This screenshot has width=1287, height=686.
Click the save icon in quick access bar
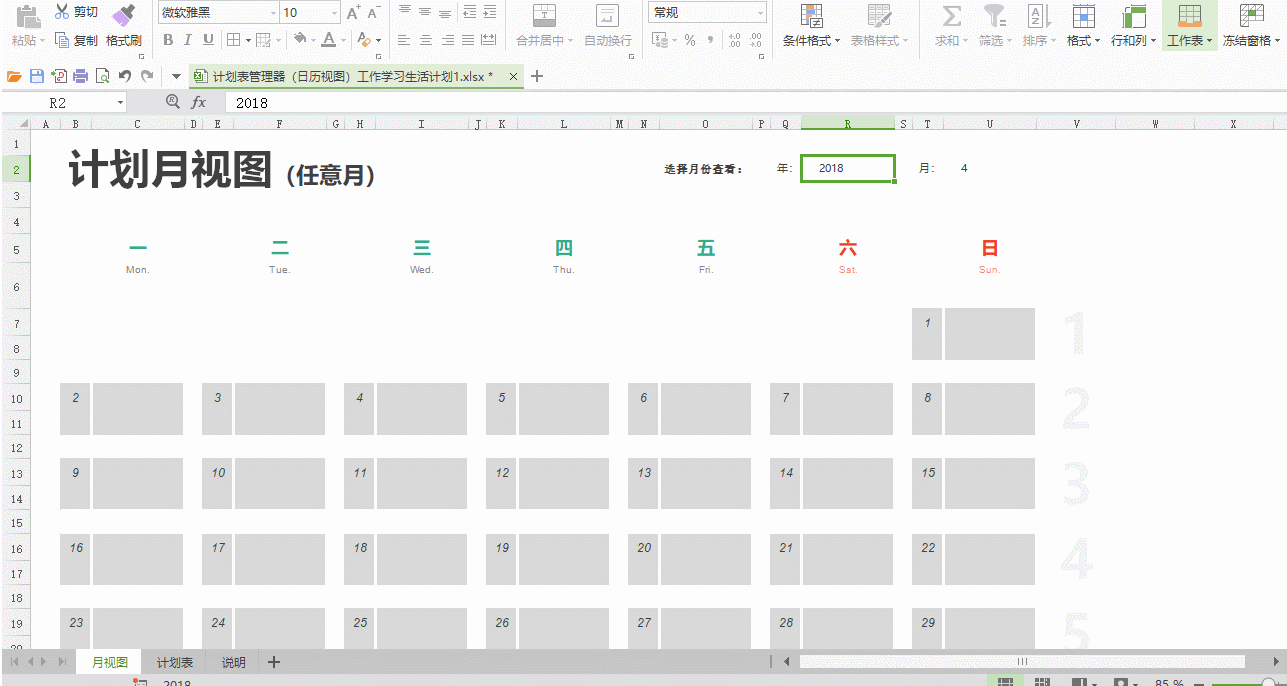[37, 76]
